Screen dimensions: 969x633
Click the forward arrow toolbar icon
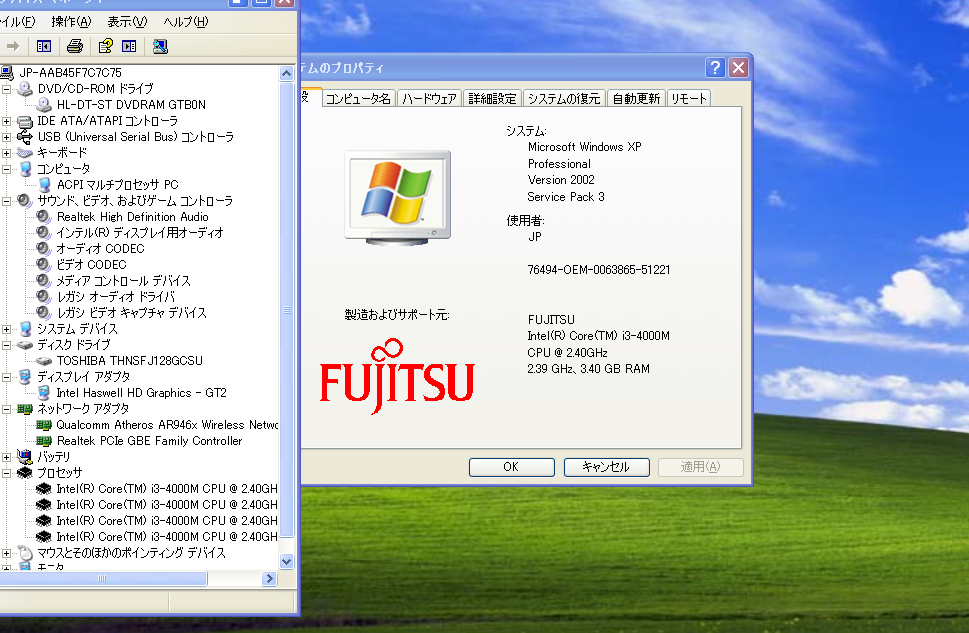tap(12, 46)
